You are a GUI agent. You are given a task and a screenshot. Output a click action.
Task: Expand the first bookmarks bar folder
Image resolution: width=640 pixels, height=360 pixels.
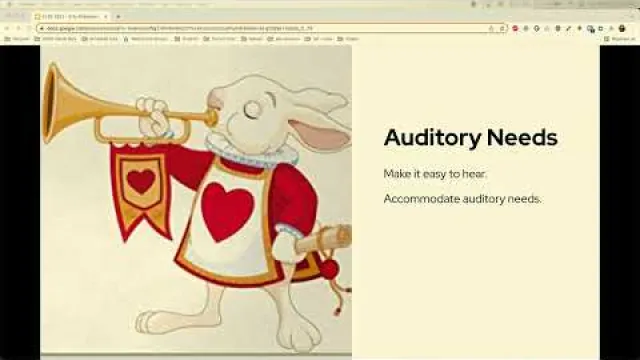tap(17, 39)
